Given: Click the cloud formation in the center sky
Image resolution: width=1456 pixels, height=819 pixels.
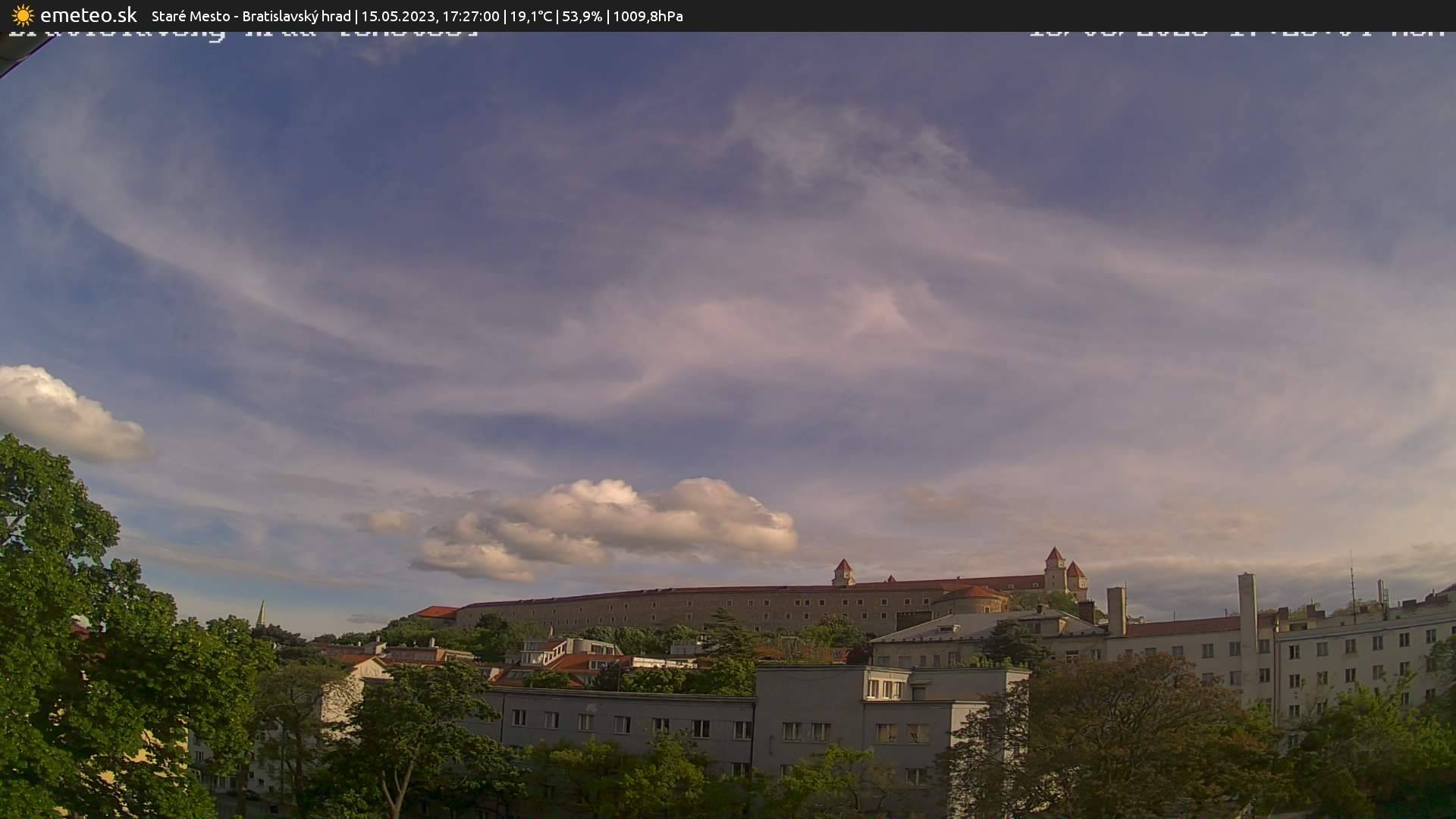Looking at the screenshot, I should tap(645, 516).
